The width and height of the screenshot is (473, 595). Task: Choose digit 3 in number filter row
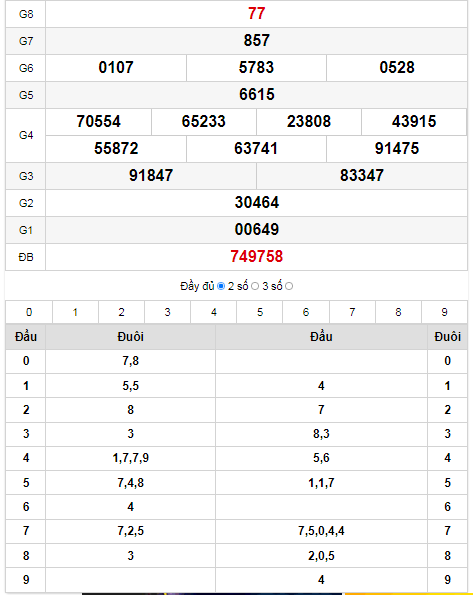167,312
